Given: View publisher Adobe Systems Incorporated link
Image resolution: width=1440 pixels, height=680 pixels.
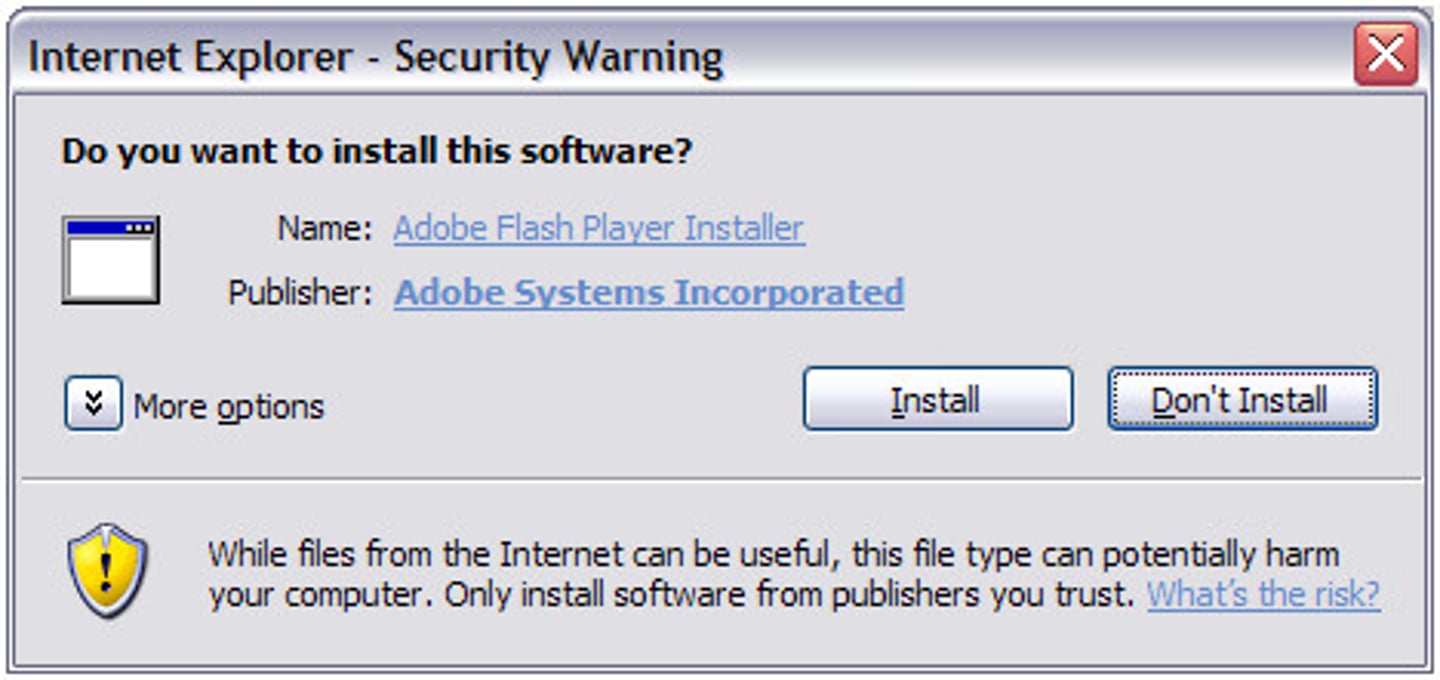Looking at the screenshot, I should (649, 293).
